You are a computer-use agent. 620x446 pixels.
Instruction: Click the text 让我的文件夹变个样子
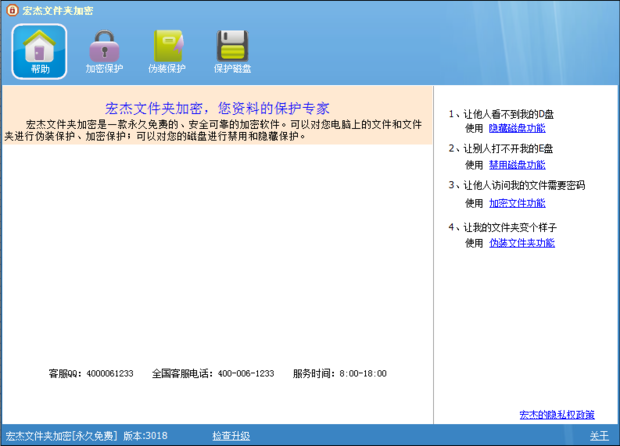(510, 227)
